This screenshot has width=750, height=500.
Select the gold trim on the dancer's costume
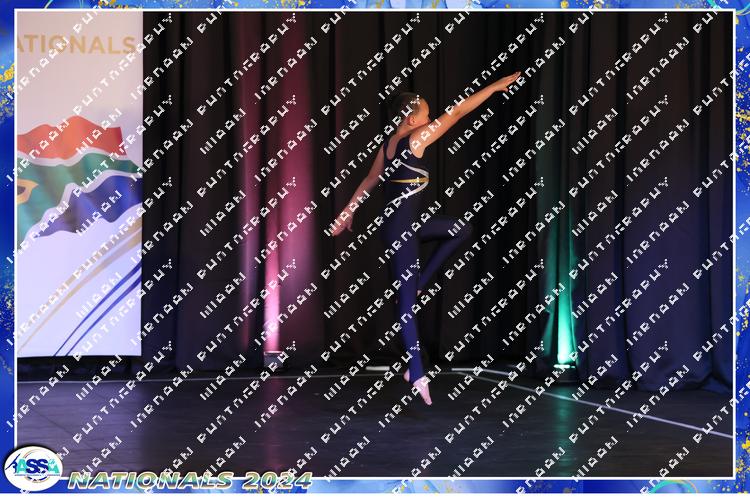click(413, 180)
